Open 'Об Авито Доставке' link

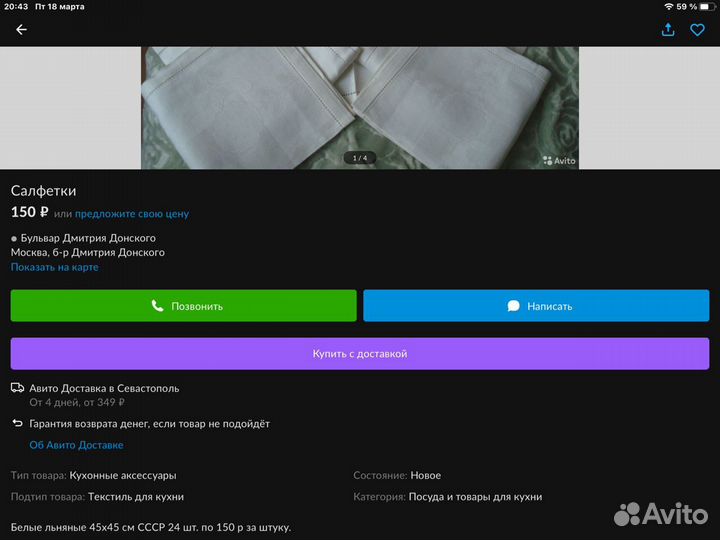[76, 445]
